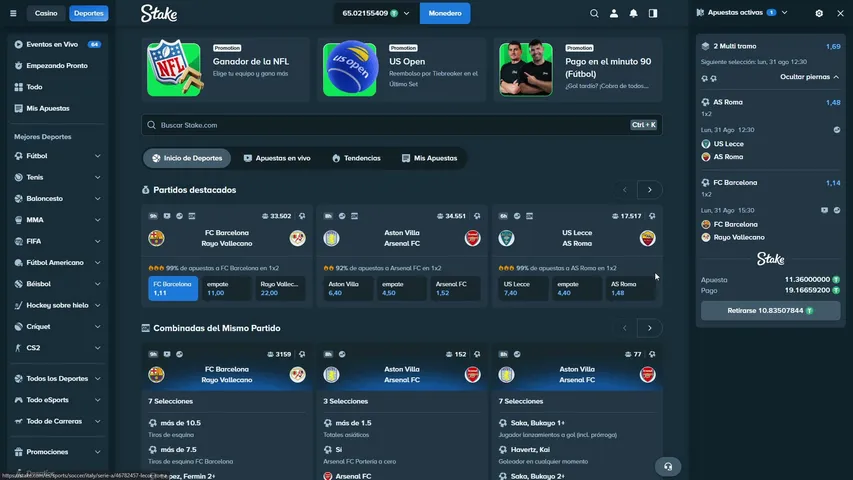This screenshot has height=480, width=853.
Task: Select empate 4,40 odds
Action: click(x=577, y=288)
